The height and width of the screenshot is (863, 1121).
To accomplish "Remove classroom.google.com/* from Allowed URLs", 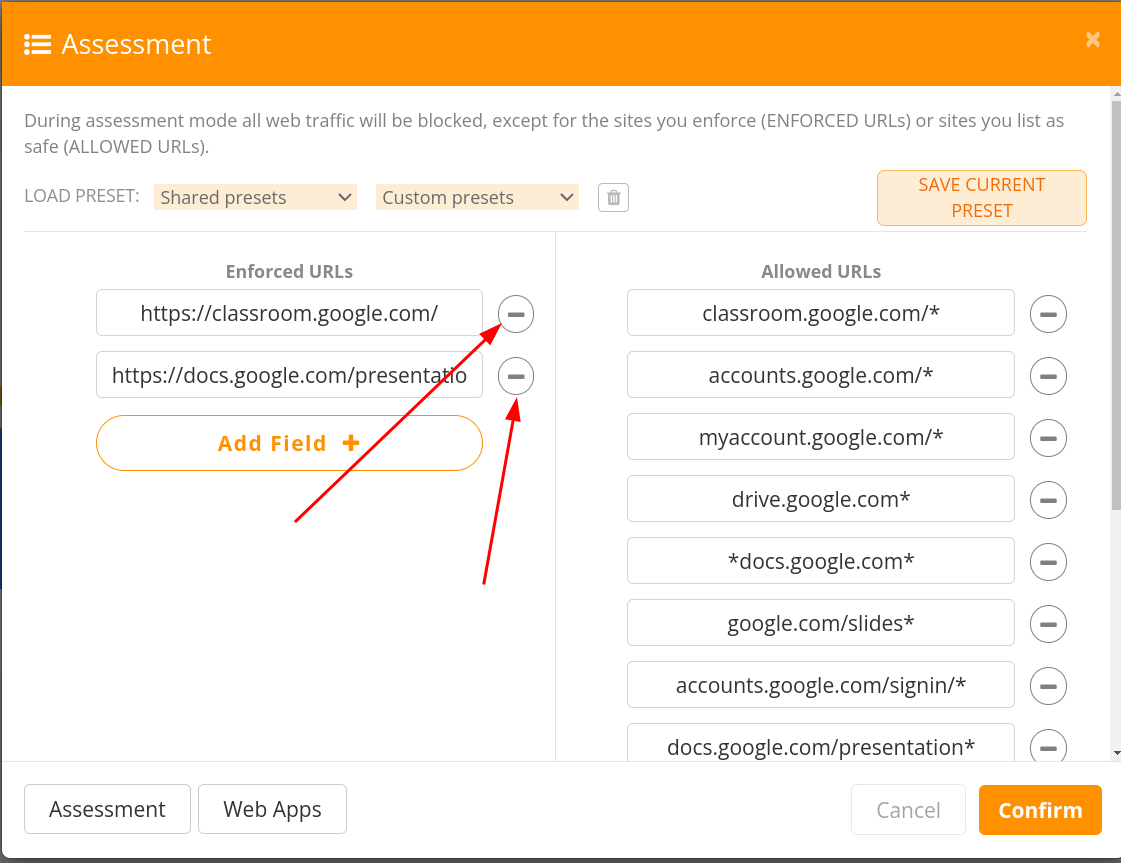I will pos(1048,314).
